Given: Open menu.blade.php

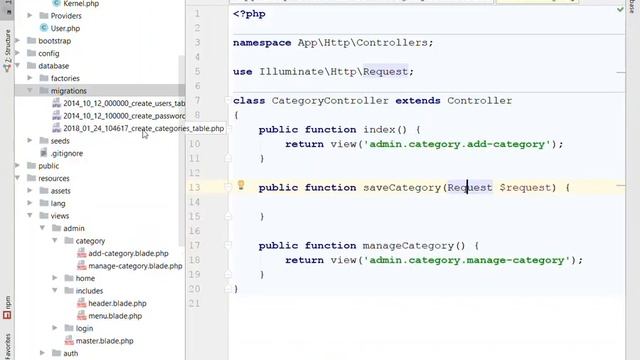Looking at the screenshot, I should [x=115, y=316].
